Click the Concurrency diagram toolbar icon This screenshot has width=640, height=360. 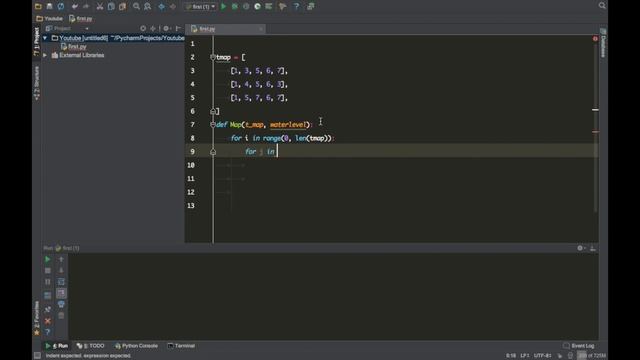[269, 7]
